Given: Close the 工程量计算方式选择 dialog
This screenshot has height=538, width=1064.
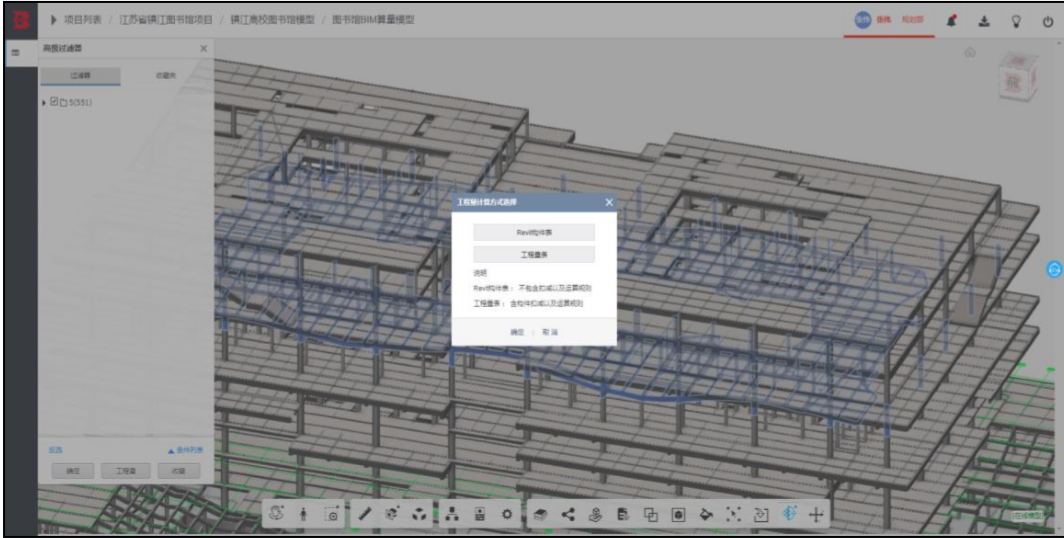Looking at the screenshot, I should [x=609, y=202].
